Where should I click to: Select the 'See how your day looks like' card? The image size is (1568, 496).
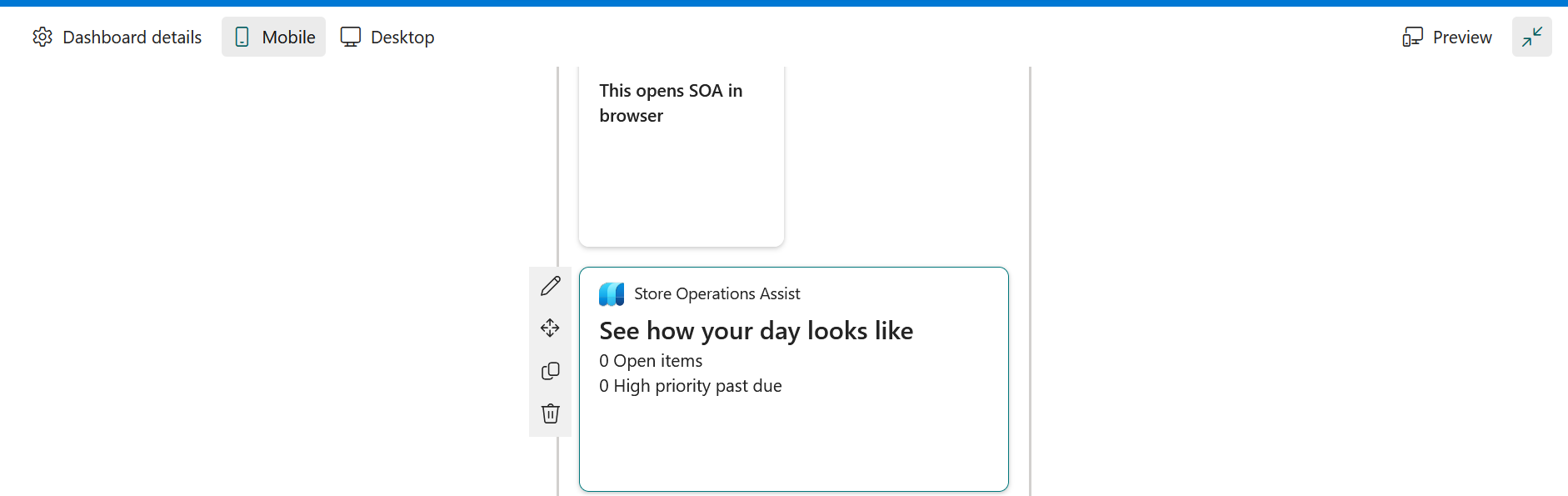tap(794, 379)
